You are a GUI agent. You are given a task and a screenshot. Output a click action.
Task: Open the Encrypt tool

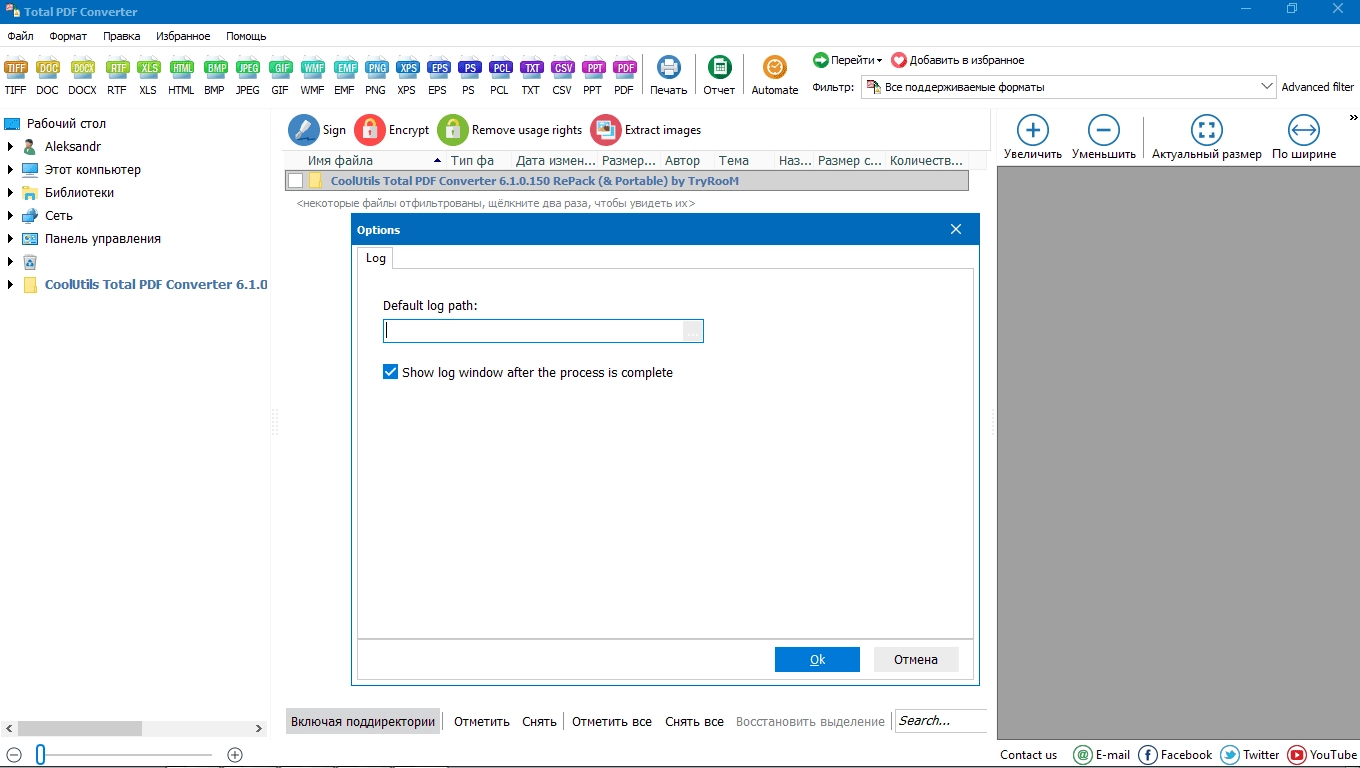coord(391,130)
